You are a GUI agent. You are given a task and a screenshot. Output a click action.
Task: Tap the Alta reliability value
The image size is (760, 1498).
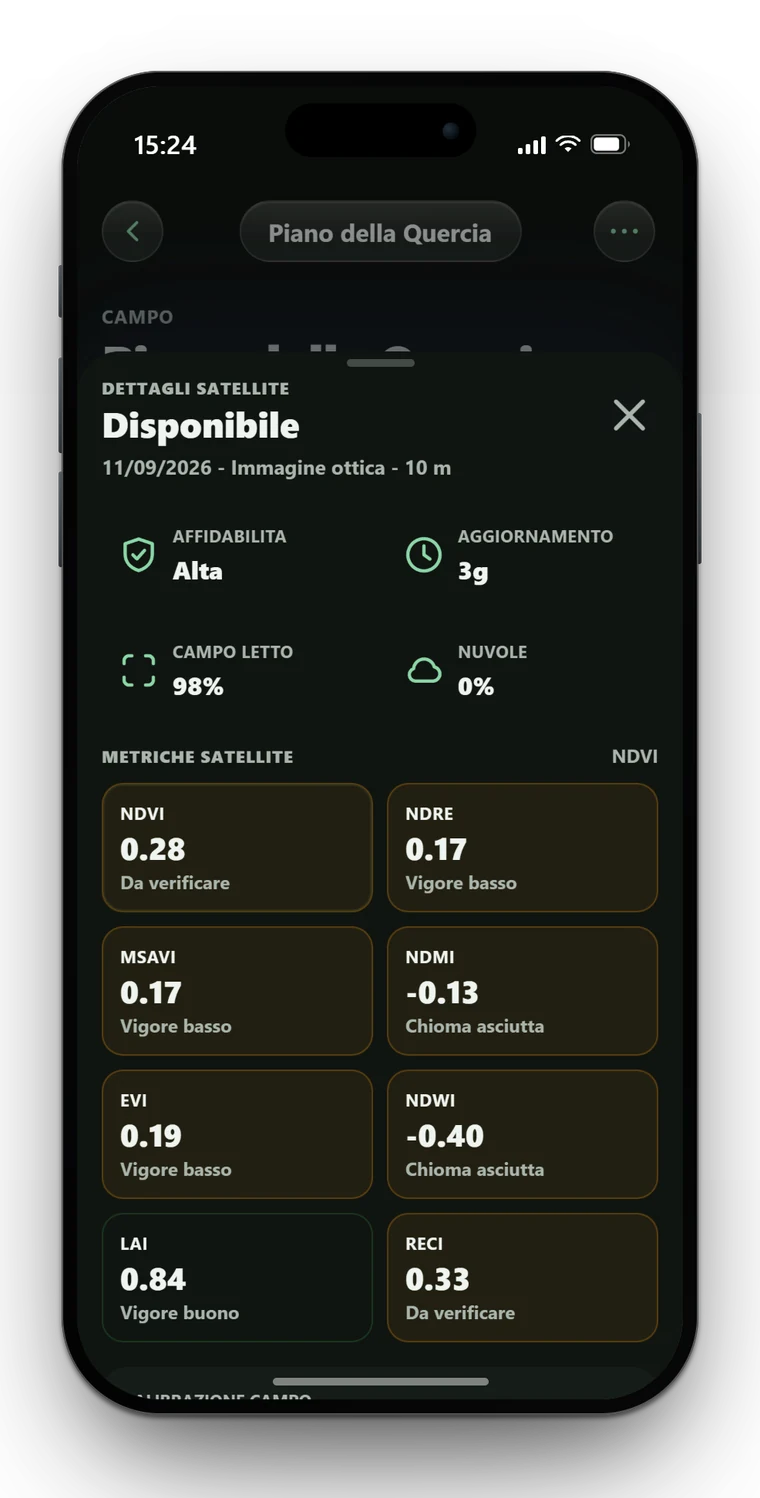(x=198, y=571)
